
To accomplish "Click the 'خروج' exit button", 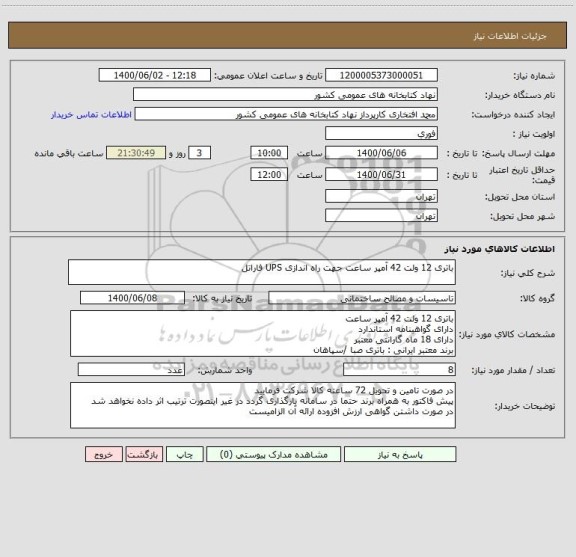I will 104,454.
